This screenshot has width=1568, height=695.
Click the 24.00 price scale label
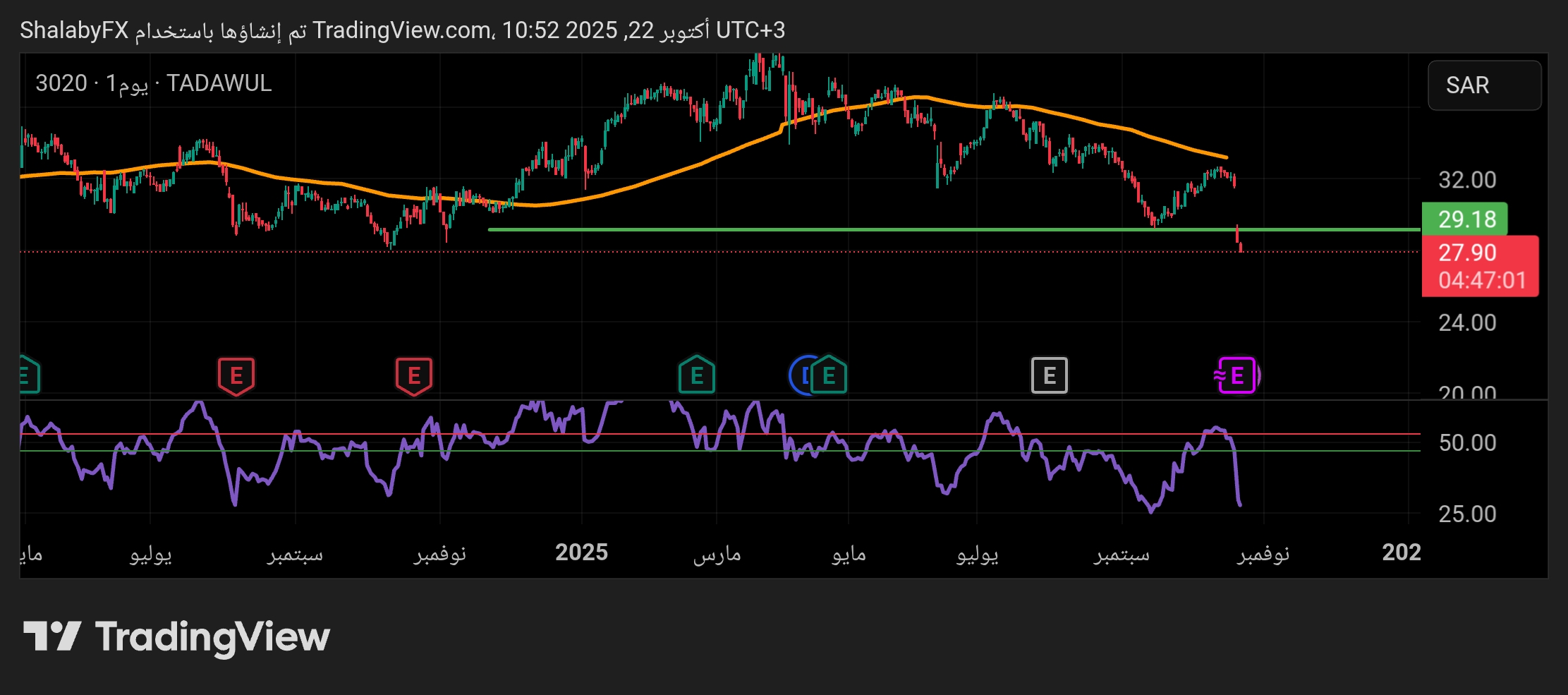[1467, 323]
